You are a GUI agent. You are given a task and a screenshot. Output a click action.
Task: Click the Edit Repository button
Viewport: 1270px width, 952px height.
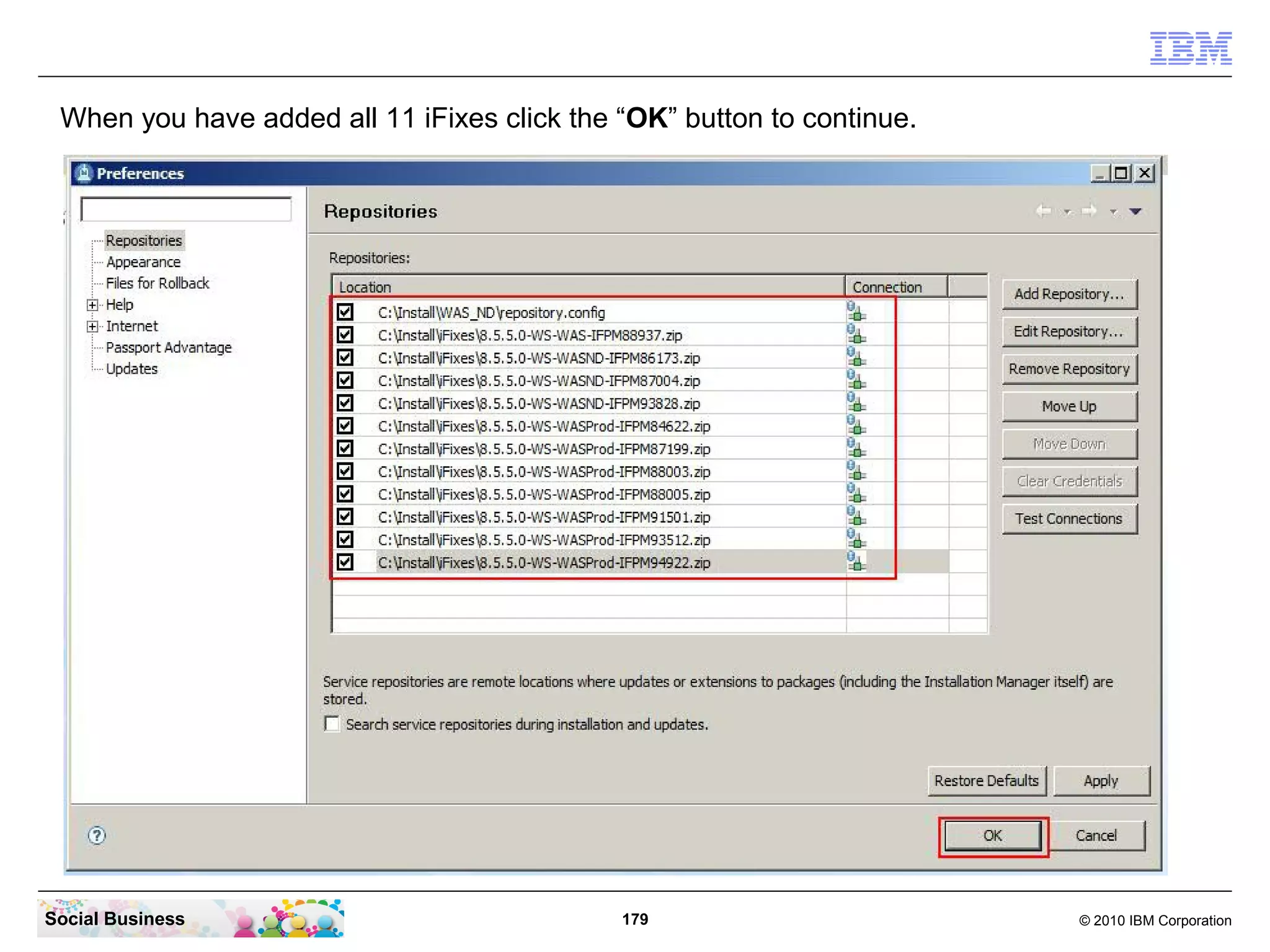click(x=1070, y=332)
